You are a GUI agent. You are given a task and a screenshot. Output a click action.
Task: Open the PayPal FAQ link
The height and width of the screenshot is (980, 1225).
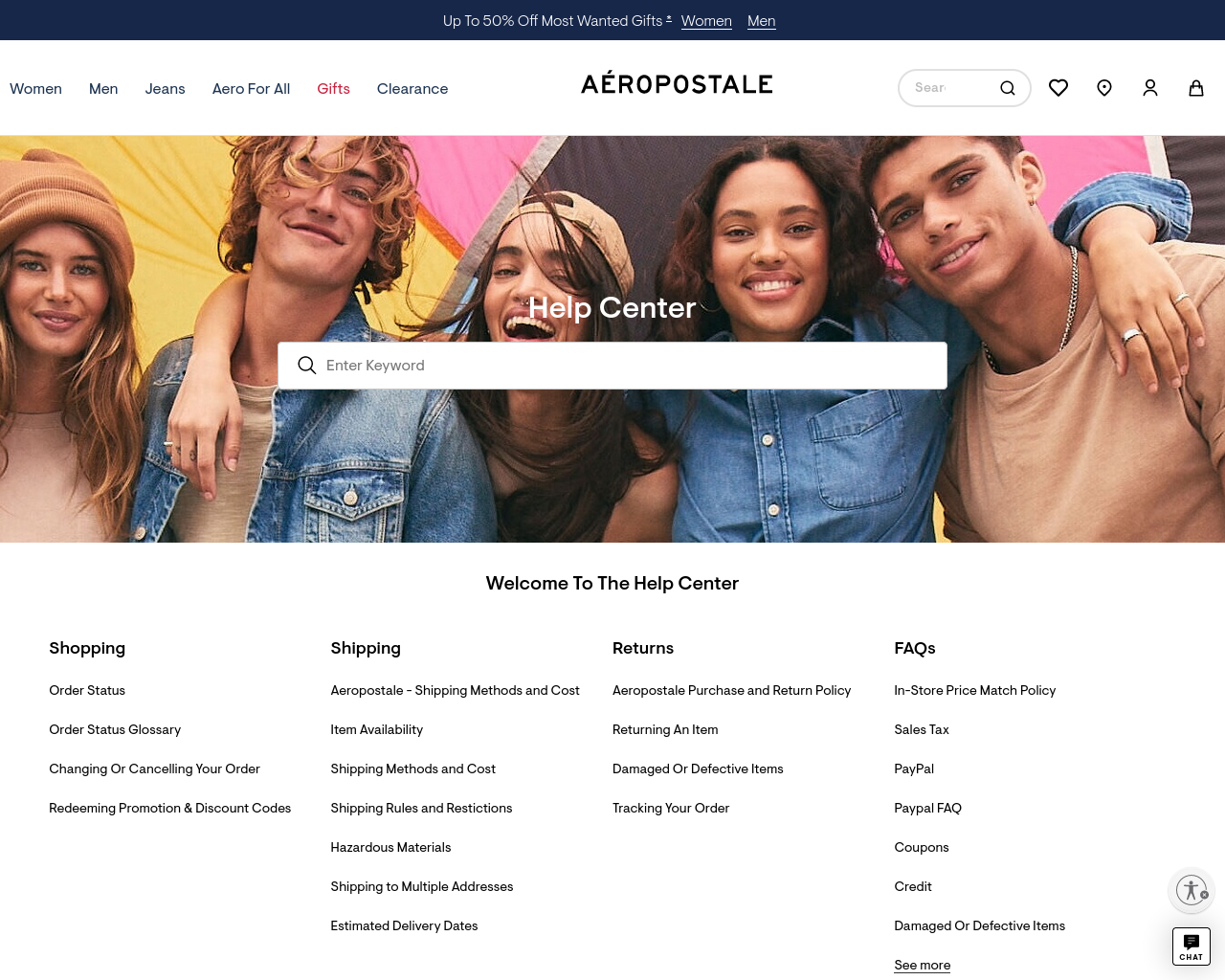927,808
